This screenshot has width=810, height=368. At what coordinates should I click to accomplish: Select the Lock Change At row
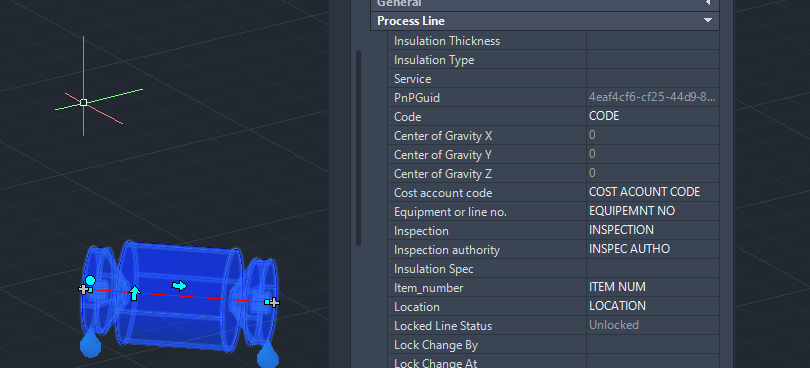click(553, 362)
